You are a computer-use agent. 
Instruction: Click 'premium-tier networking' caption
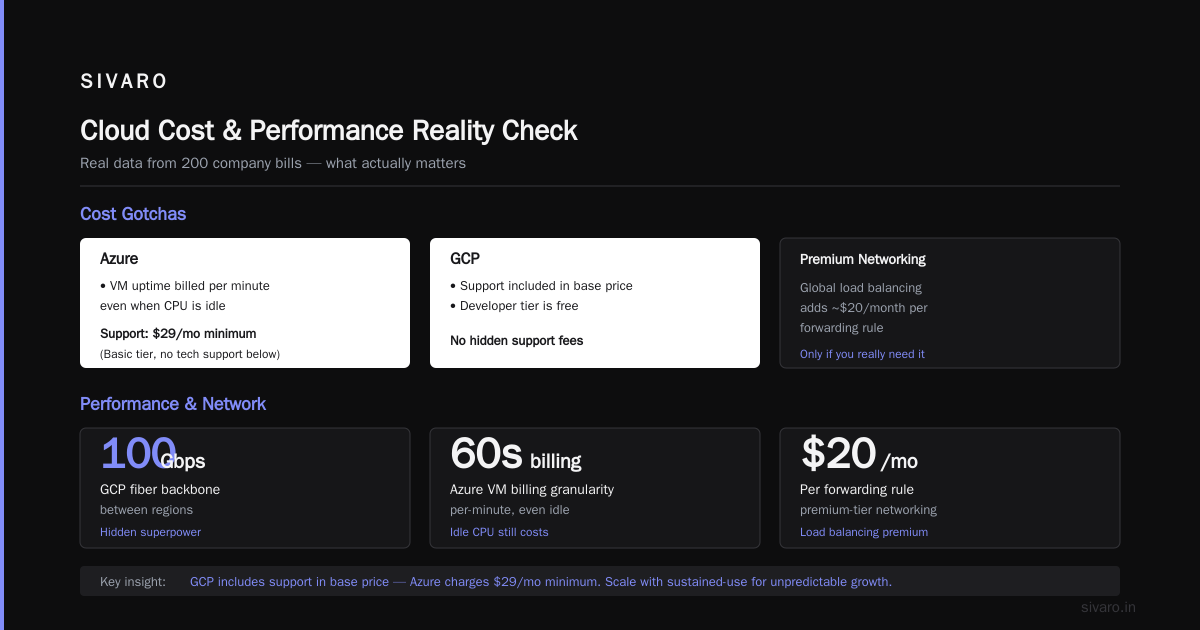click(868, 510)
